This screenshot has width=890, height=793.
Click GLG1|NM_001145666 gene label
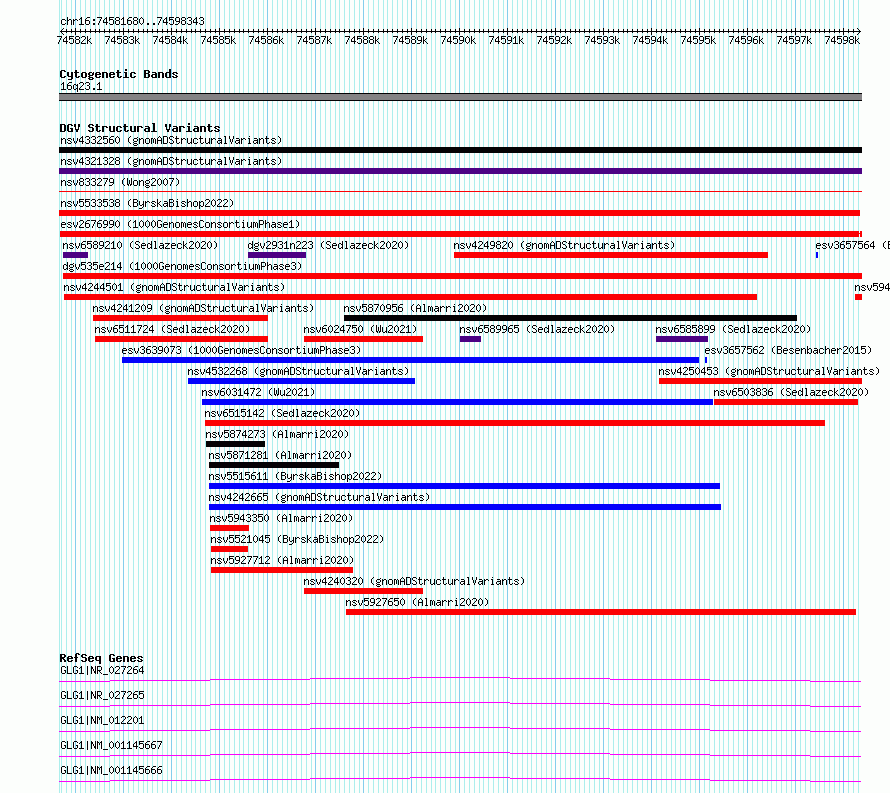tap(111, 770)
